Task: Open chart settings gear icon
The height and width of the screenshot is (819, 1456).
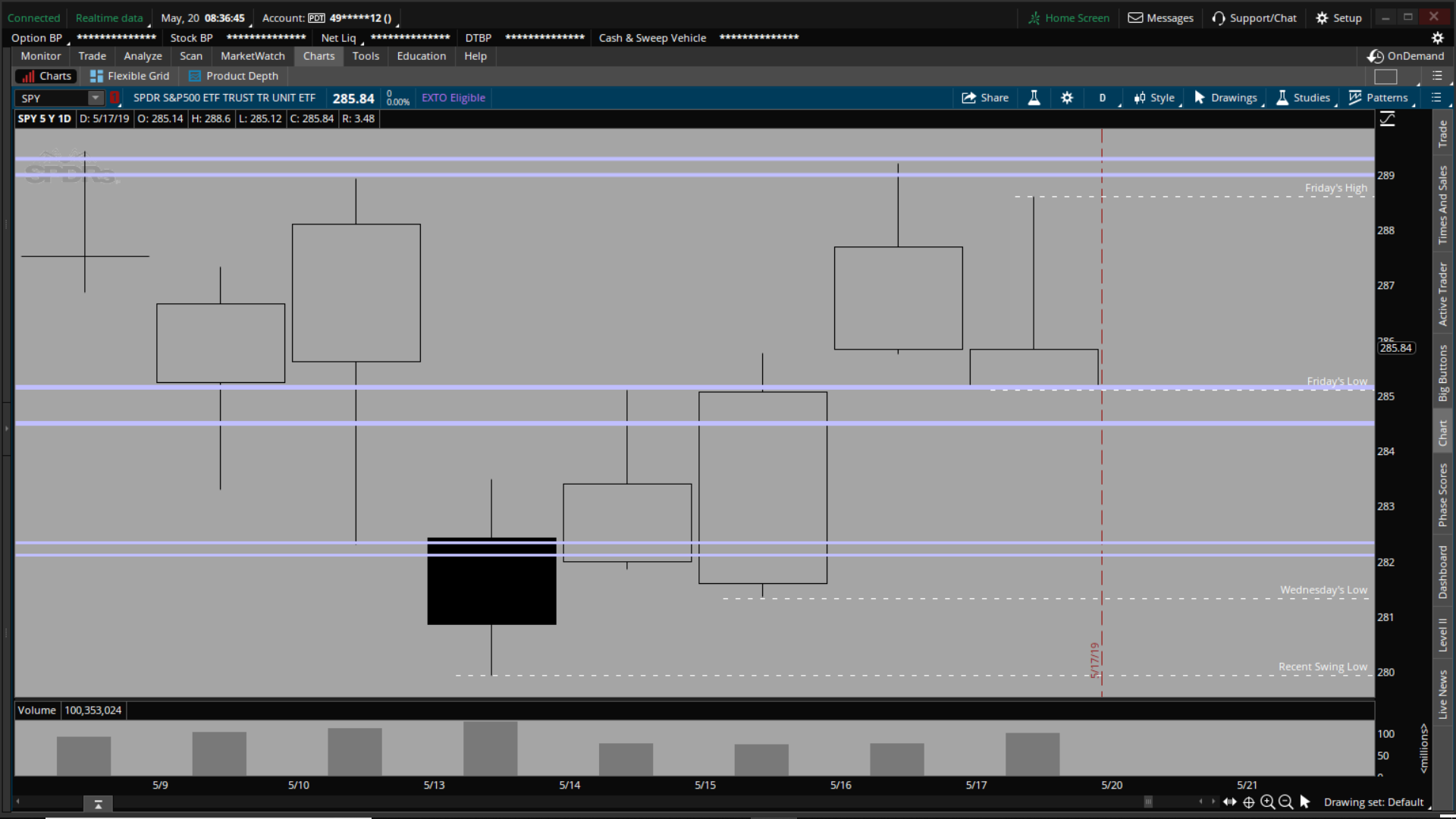Action: pos(1067,98)
